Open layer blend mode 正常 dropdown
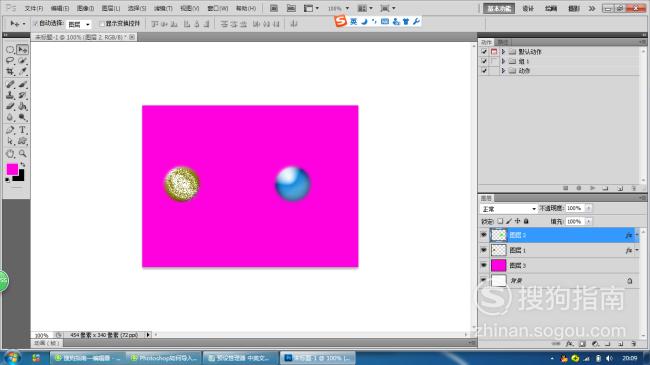The image size is (650, 365). click(x=508, y=209)
